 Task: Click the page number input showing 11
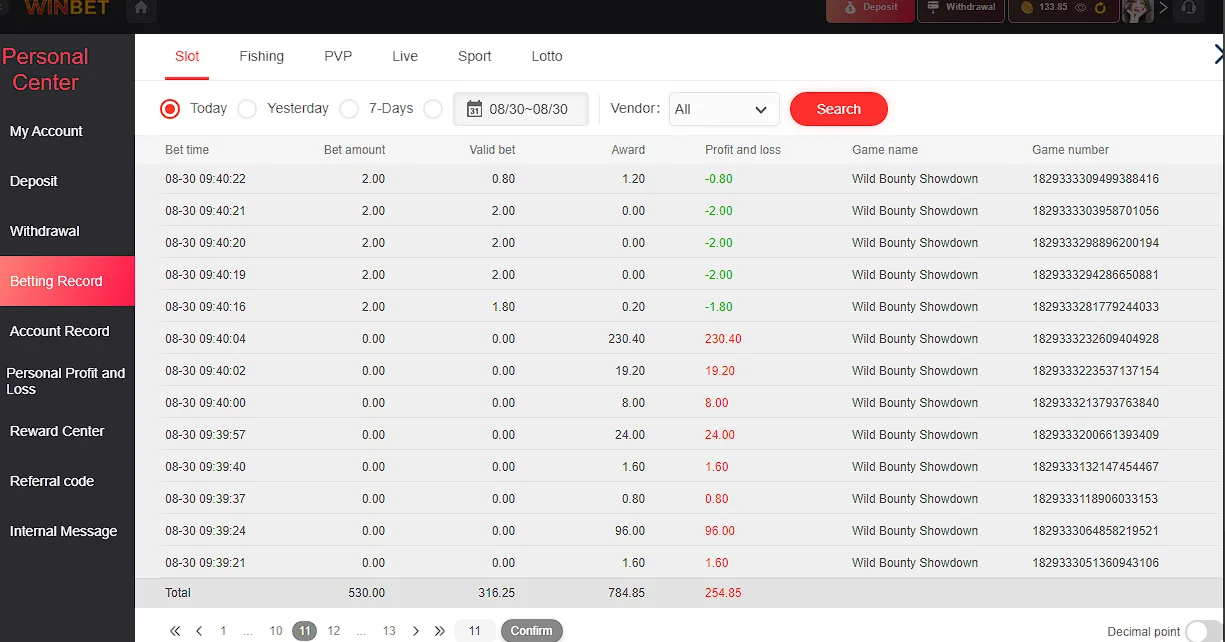click(475, 631)
